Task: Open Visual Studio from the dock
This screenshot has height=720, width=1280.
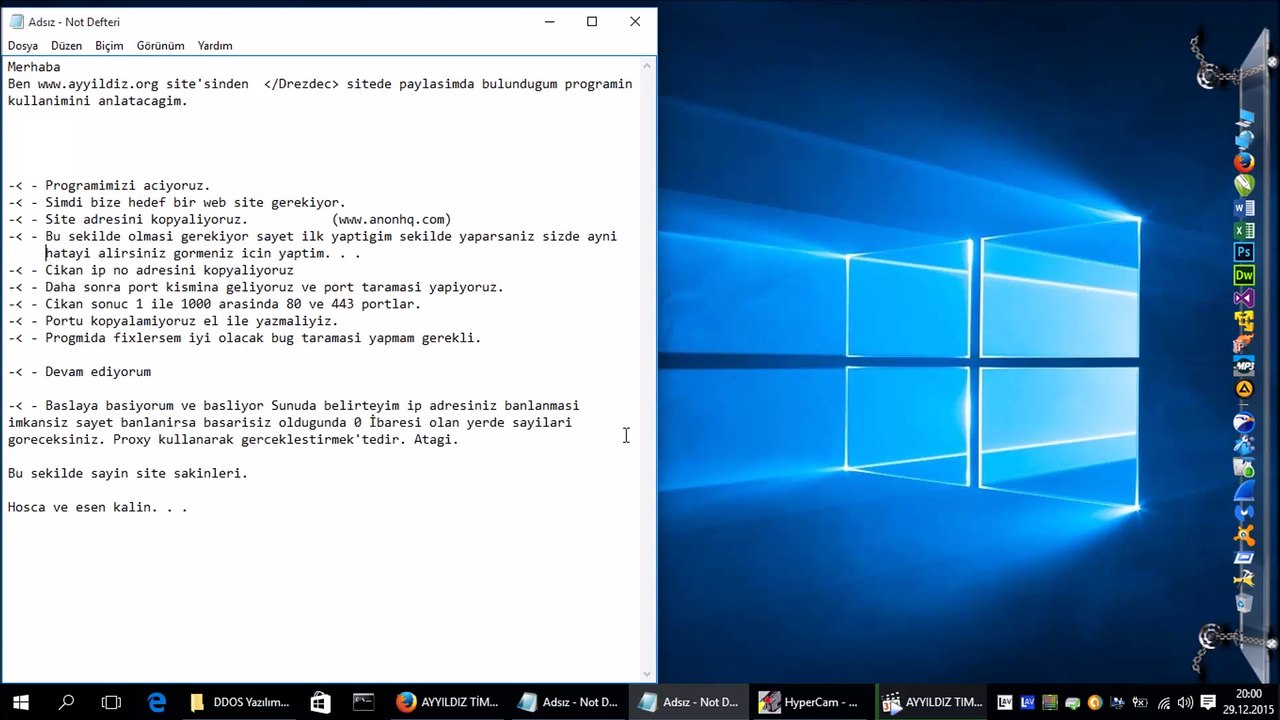Action: pyautogui.click(x=1244, y=299)
